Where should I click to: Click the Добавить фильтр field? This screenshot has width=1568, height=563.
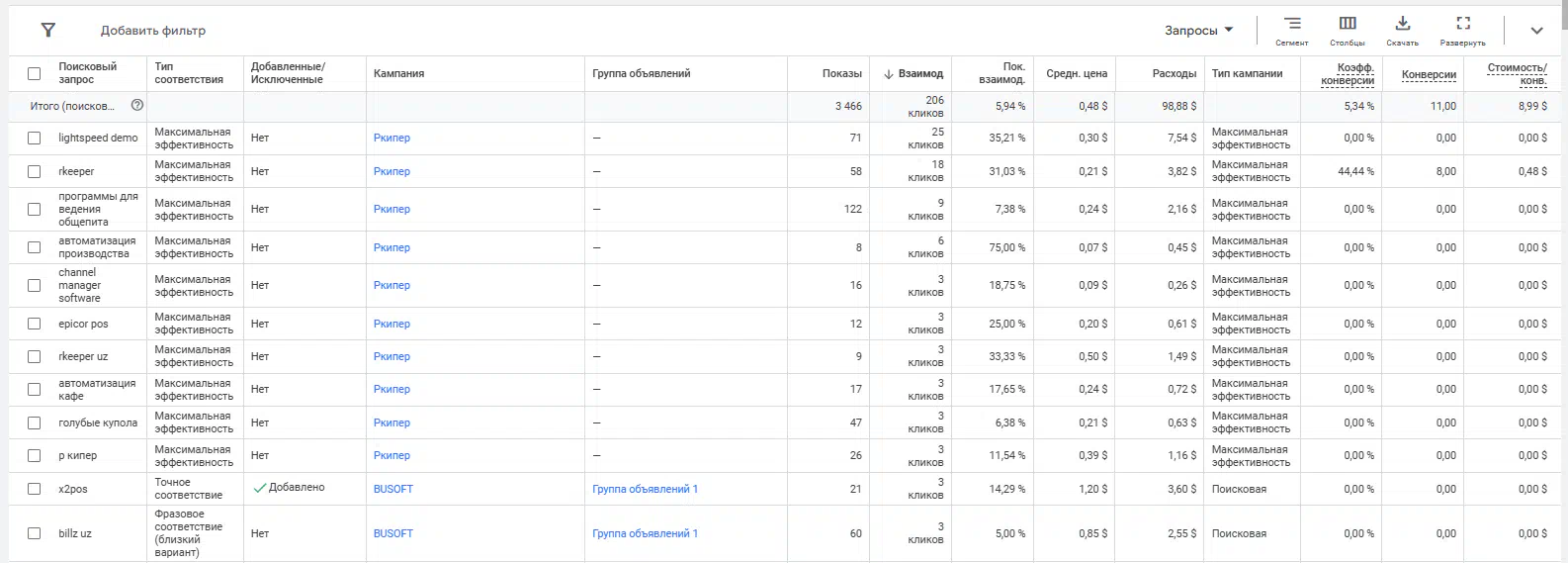(153, 31)
